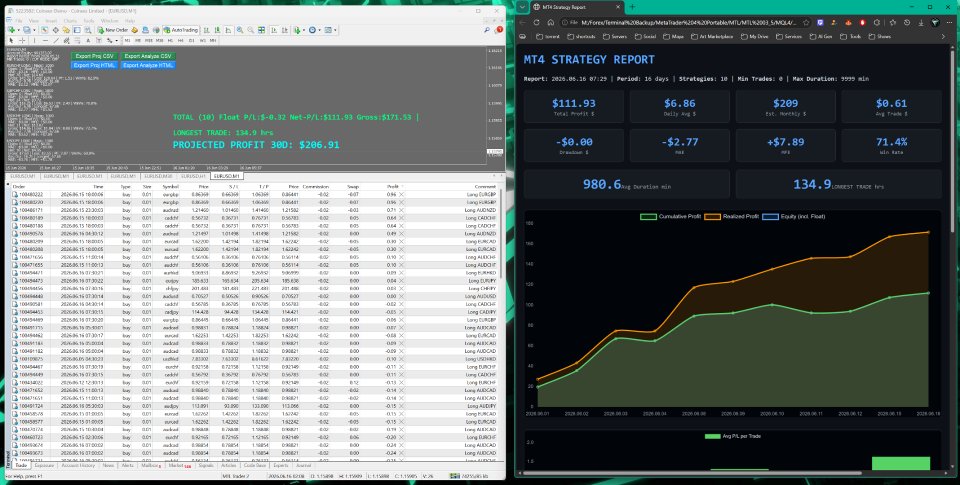Click Export Analyze HTML button
Image resolution: width=960 pixels, height=485 pixels.
pos(148,65)
